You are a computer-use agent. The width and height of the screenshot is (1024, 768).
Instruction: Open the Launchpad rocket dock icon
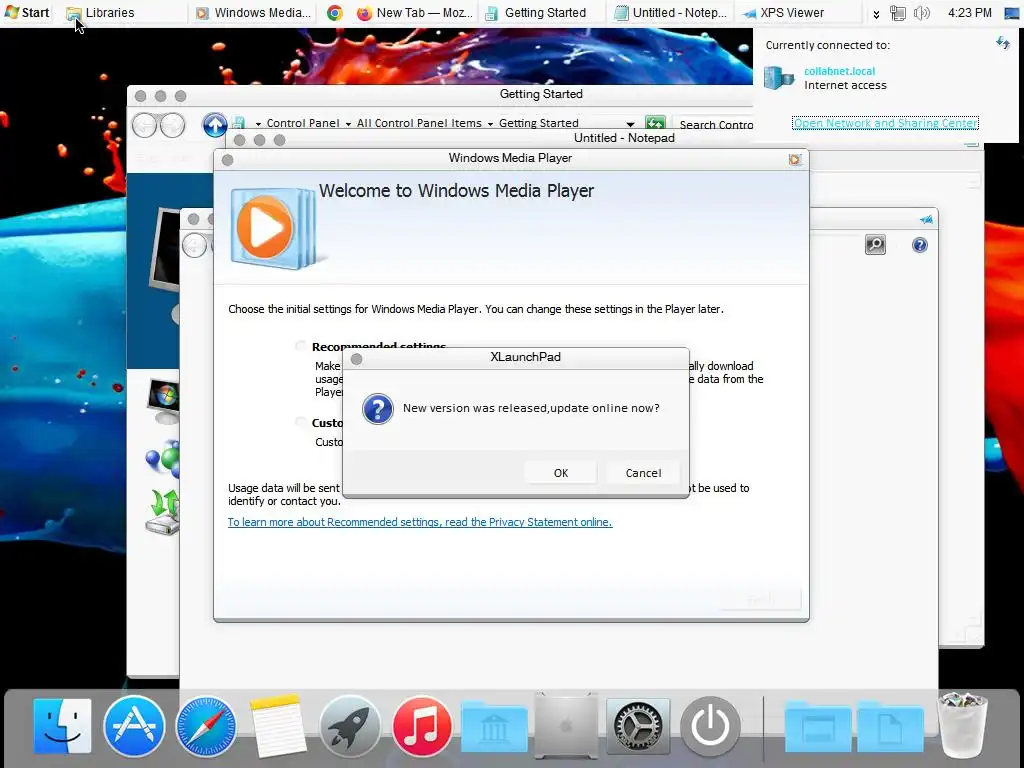350,726
